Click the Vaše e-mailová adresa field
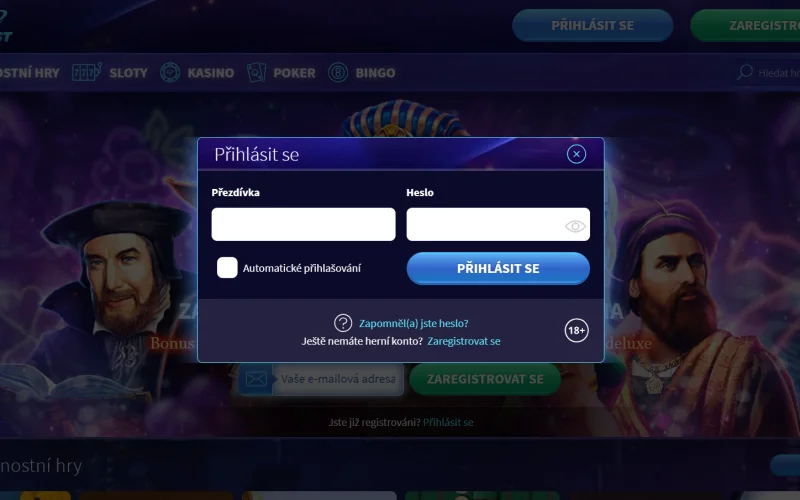 [338, 379]
